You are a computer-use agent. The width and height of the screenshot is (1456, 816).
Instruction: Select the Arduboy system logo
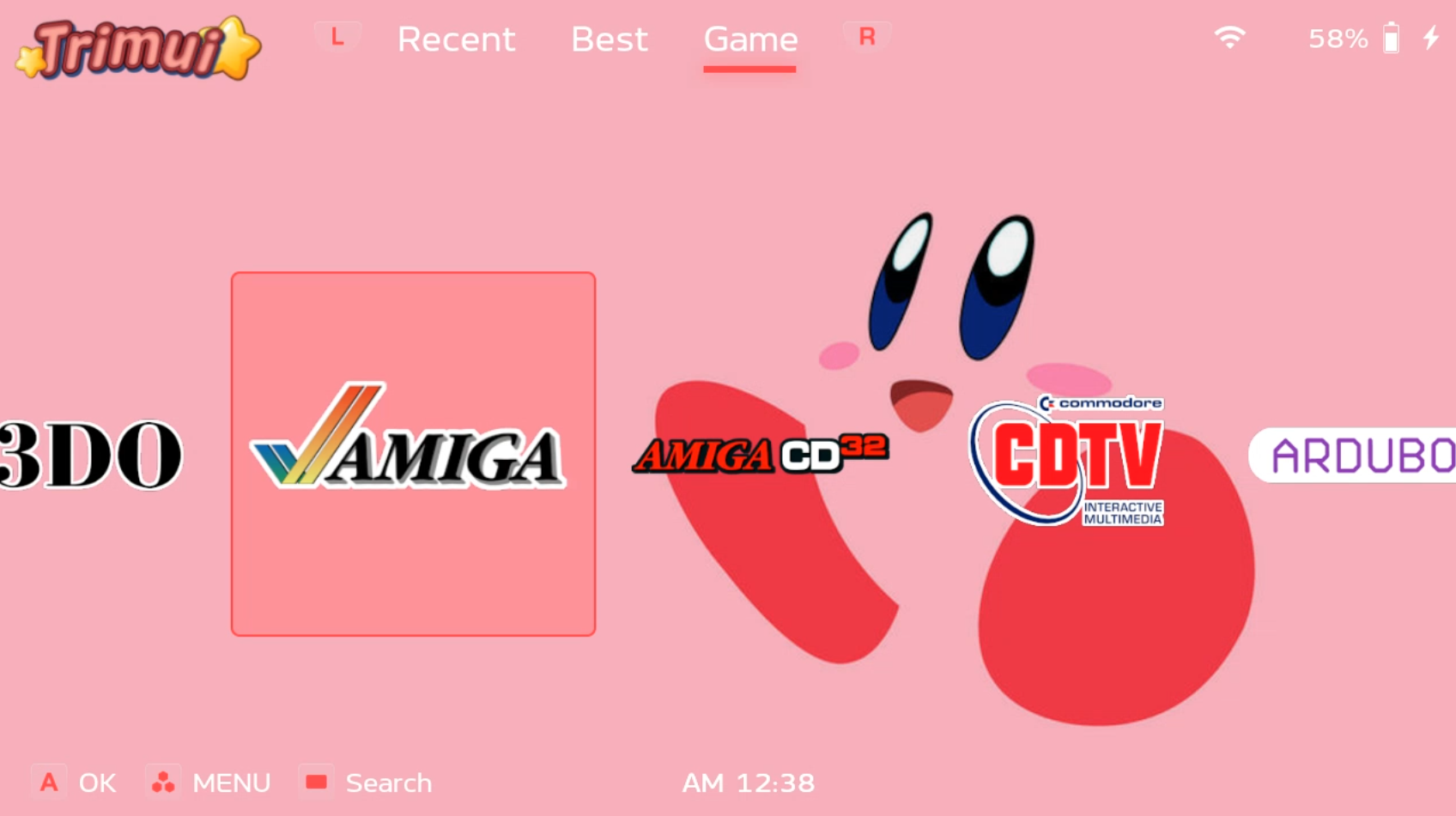coord(1356,455)
